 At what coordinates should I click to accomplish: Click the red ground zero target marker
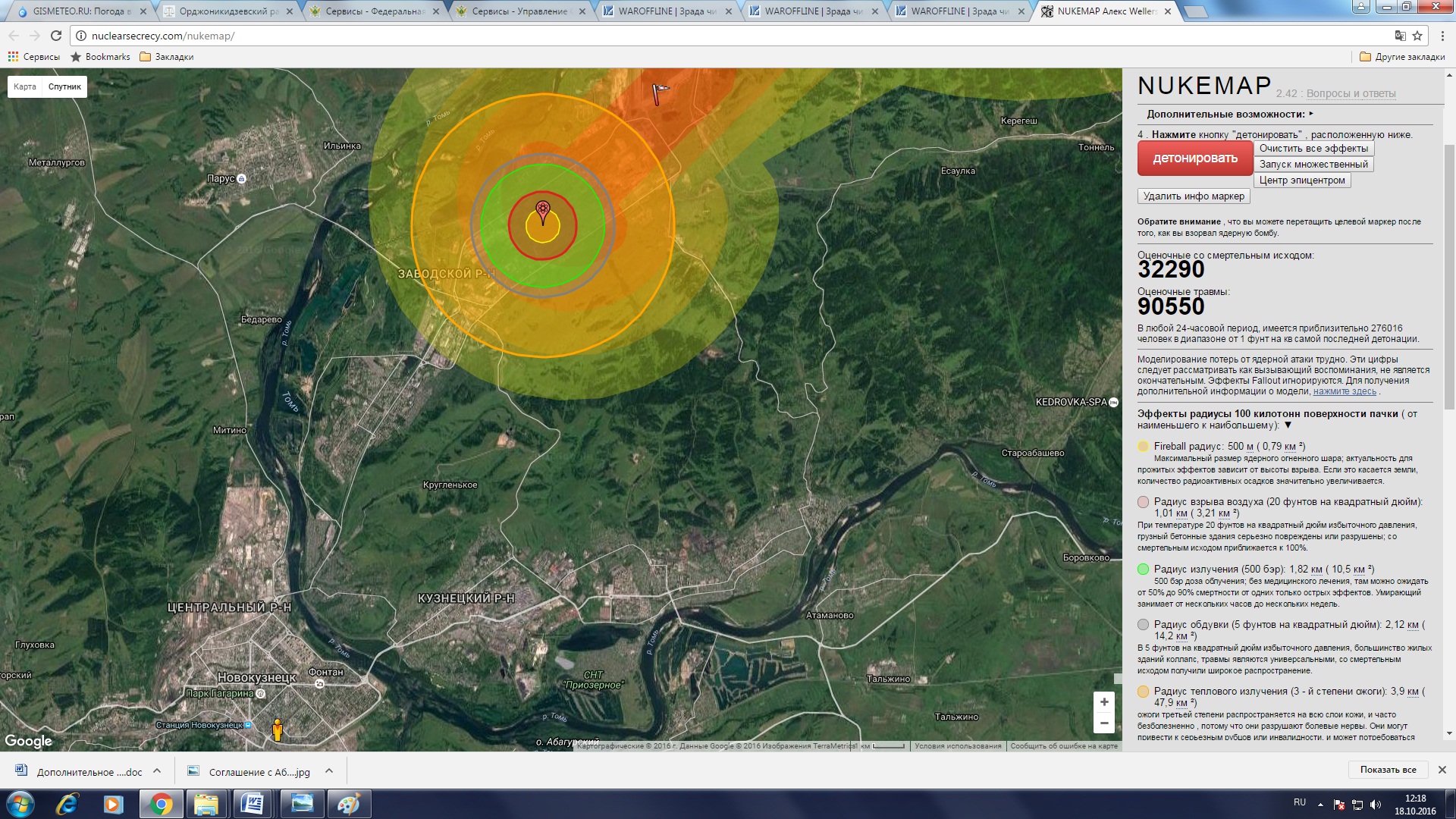(542, 209)
